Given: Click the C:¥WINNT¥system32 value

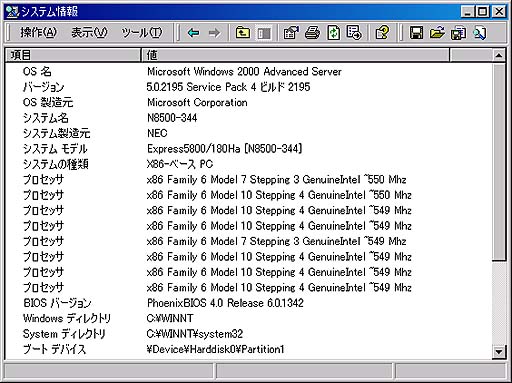Looking at the screenshot, I should coord(195,334).
